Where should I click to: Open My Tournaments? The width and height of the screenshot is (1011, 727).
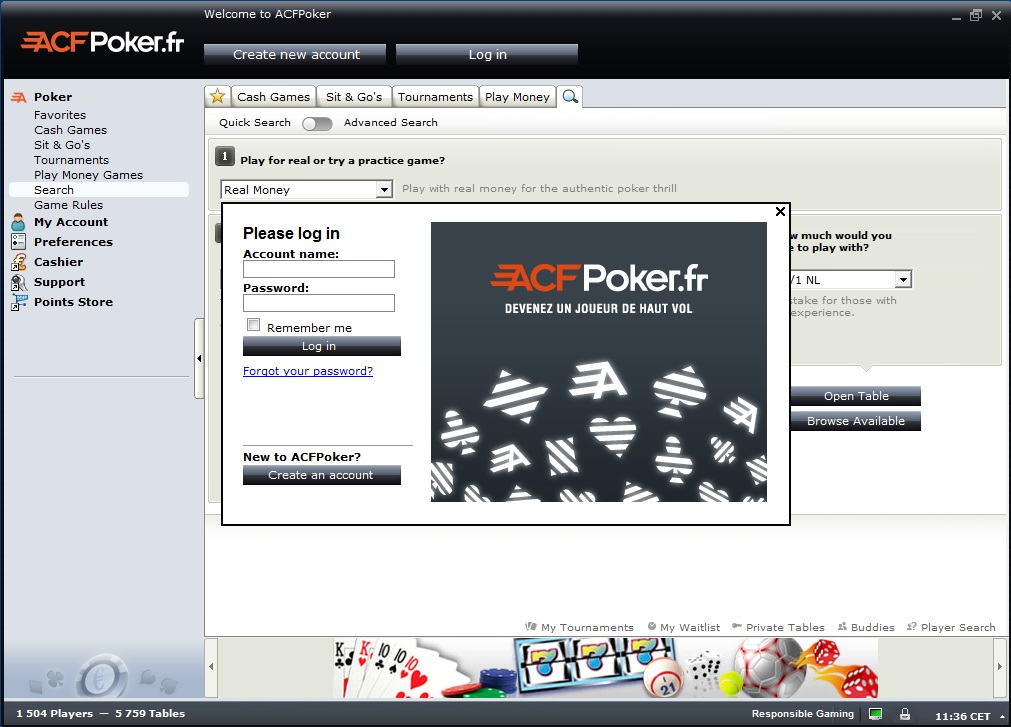pyautogui.click(x=580, y=627)
